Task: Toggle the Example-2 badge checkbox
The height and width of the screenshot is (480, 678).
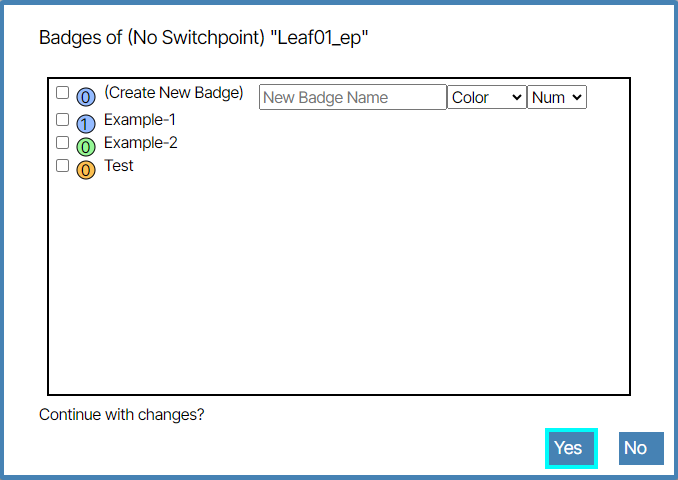Action: point(62,143)
